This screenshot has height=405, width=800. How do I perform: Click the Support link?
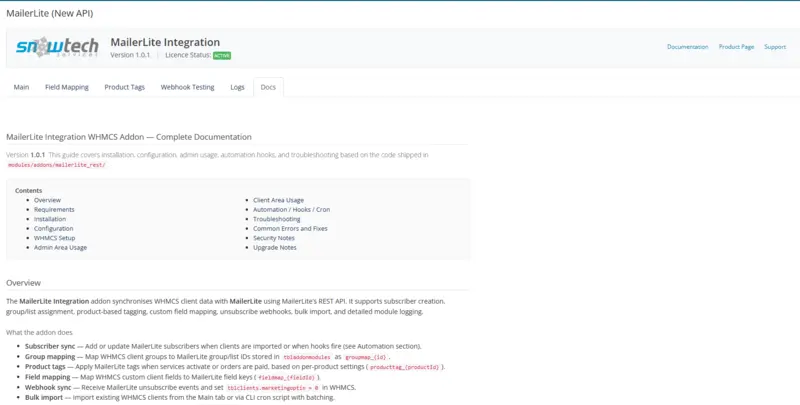tap(774, 47)
